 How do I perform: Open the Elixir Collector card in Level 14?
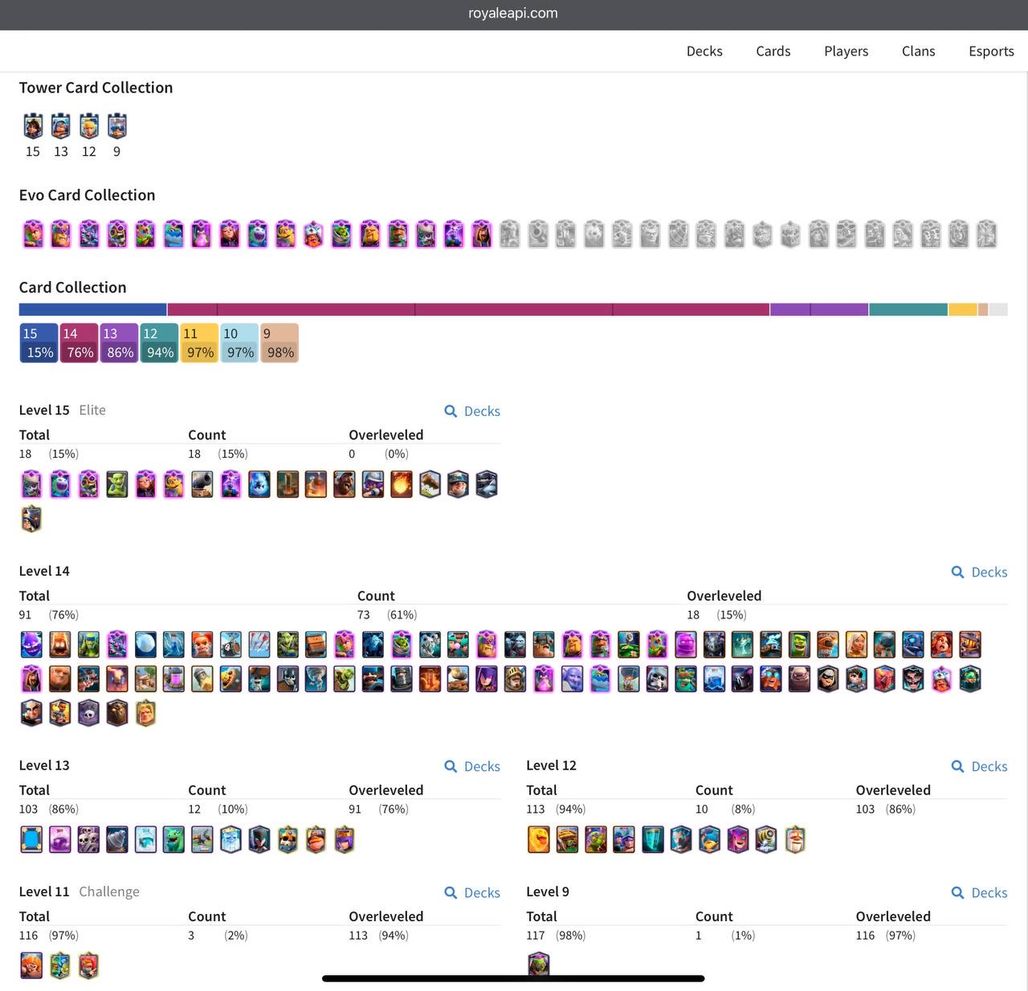tap(174, 679)
